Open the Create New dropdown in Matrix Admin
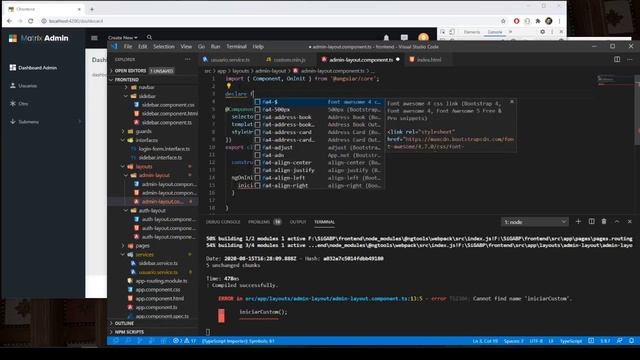The width and height of the screenshot is (640, 360). [122, 38]
